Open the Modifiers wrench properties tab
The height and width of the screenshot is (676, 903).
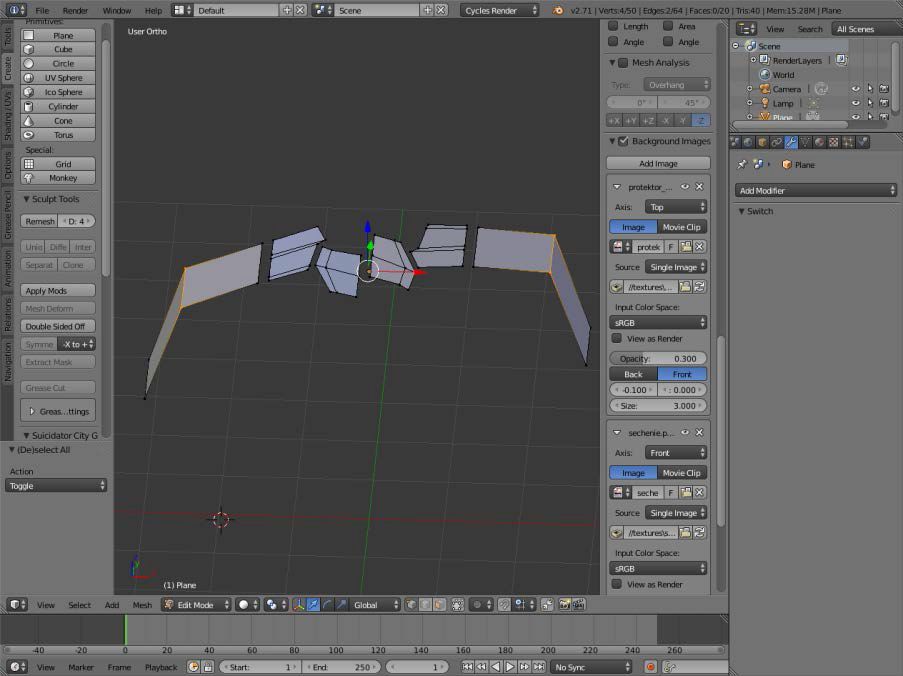(791, 142)
